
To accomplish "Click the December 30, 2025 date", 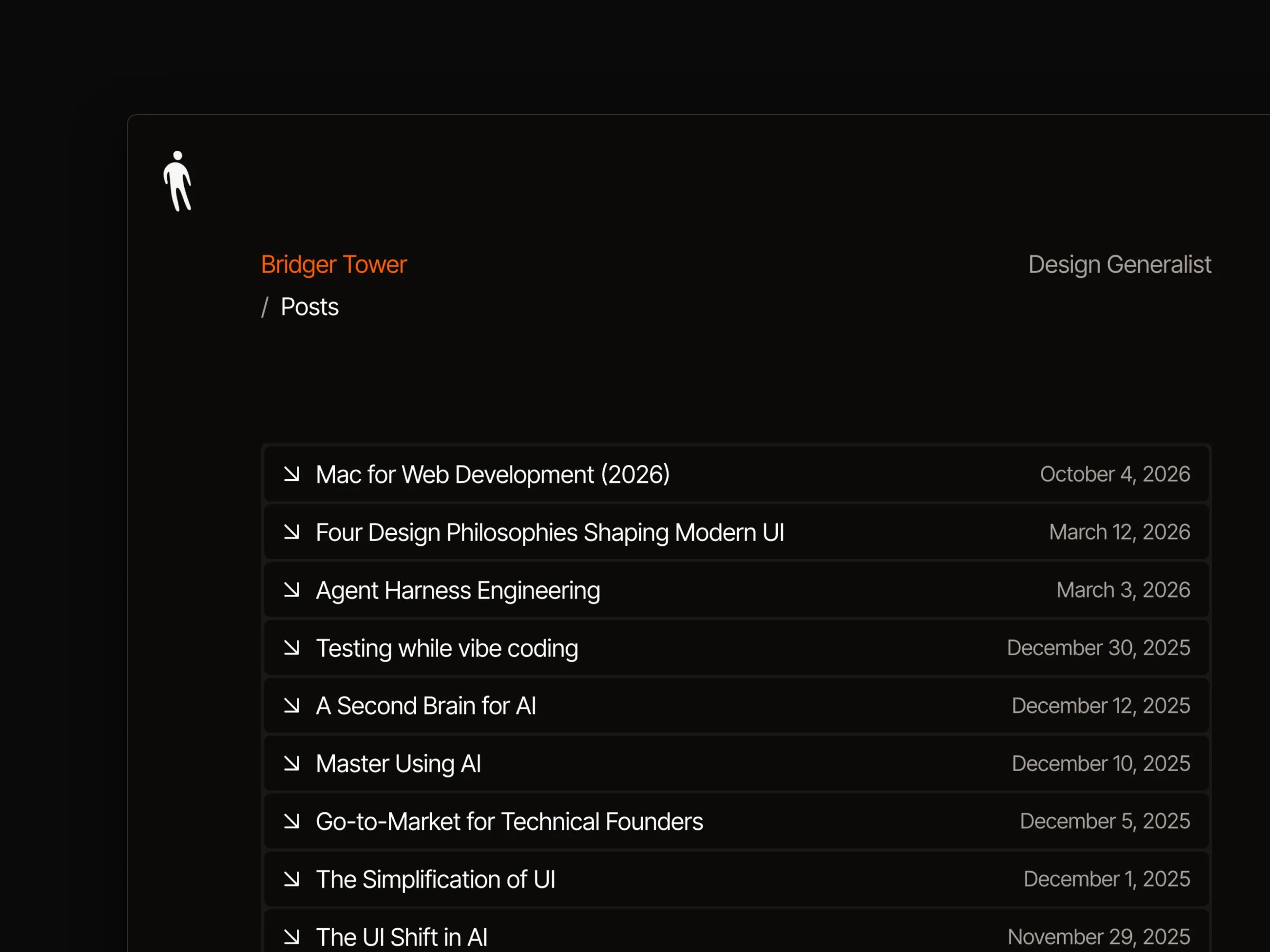I will [x=1099, y=648].
